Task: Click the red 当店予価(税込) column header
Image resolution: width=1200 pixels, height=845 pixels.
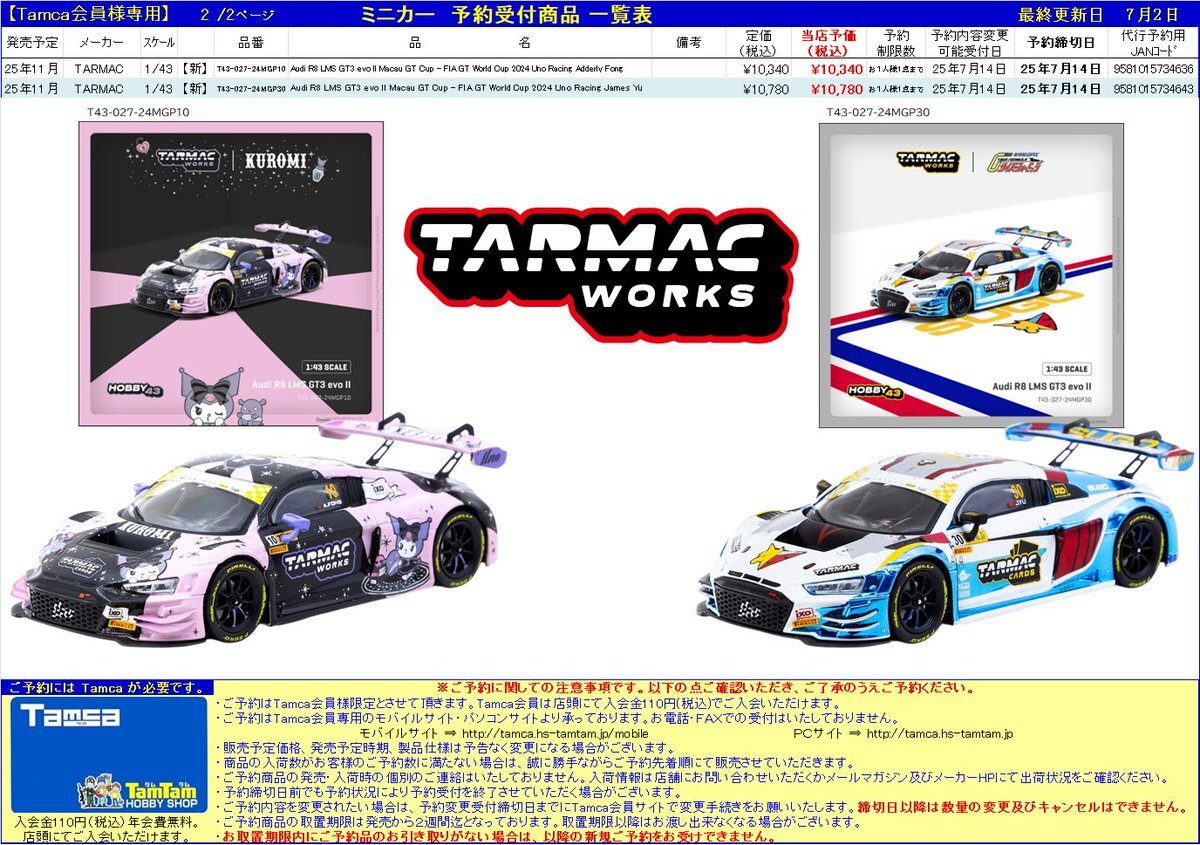Action: tap(829, 43)
